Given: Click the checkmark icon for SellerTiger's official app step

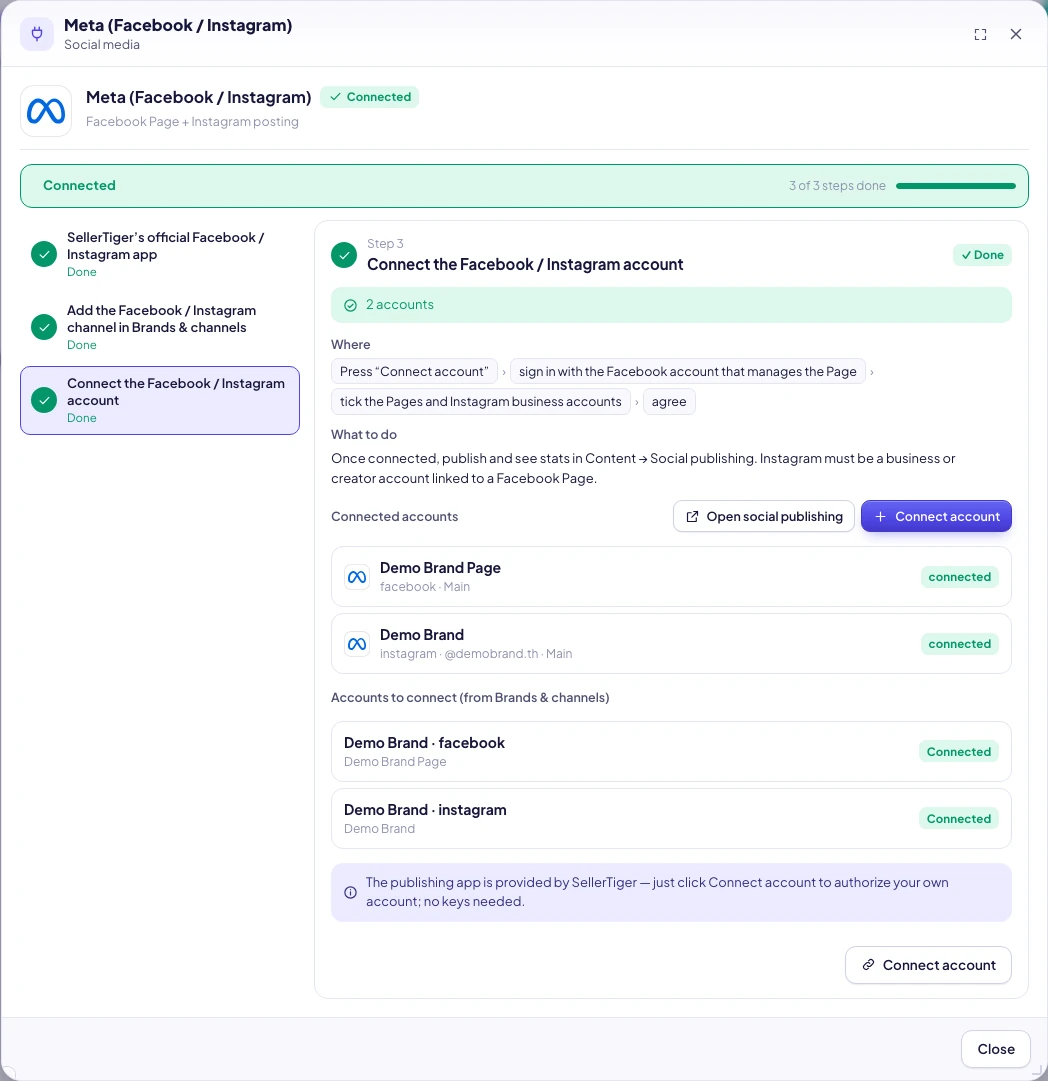Looking at the screenshot, I should [x=44, y=254].
